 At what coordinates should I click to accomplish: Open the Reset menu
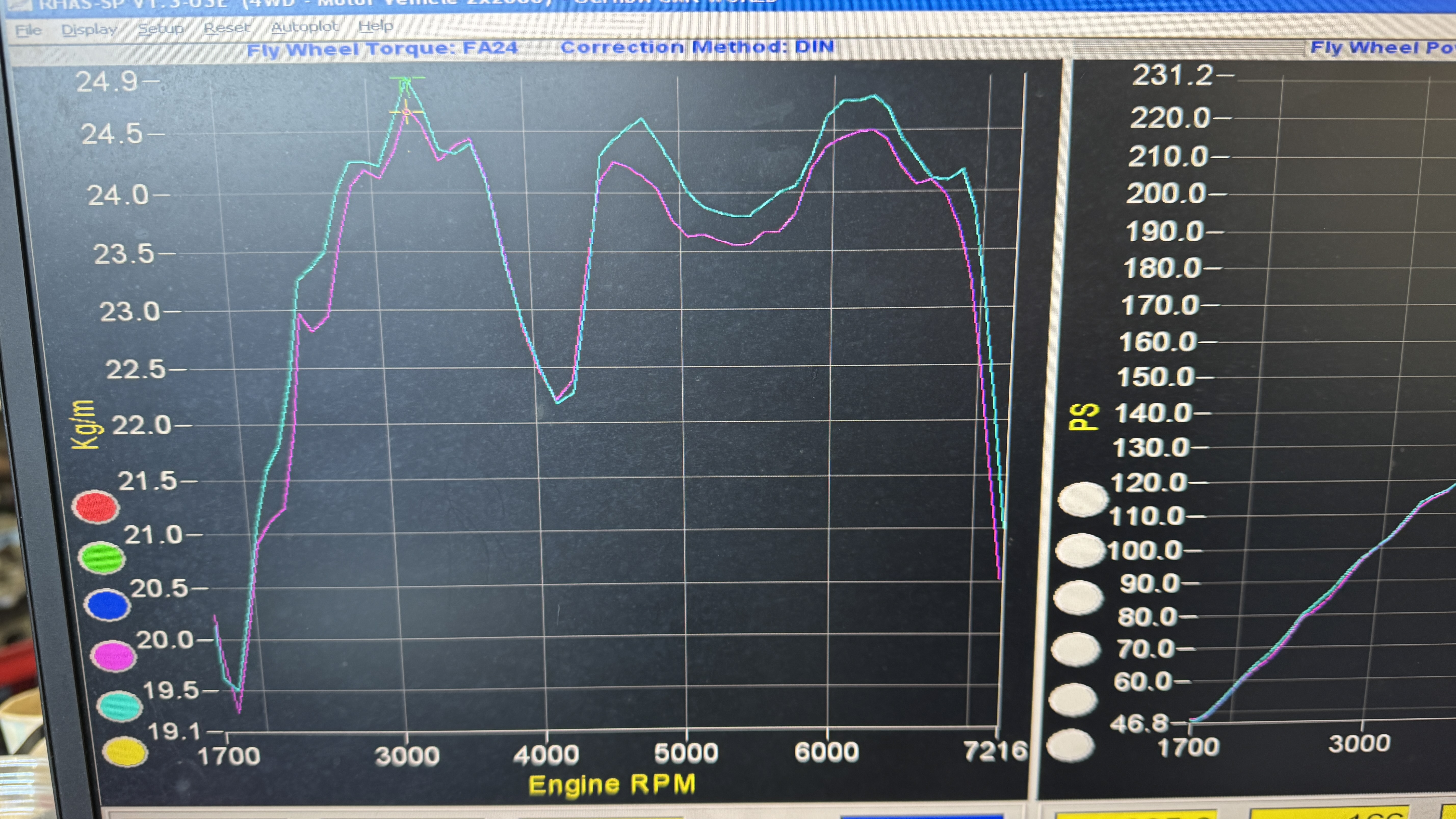coord(227,28)
